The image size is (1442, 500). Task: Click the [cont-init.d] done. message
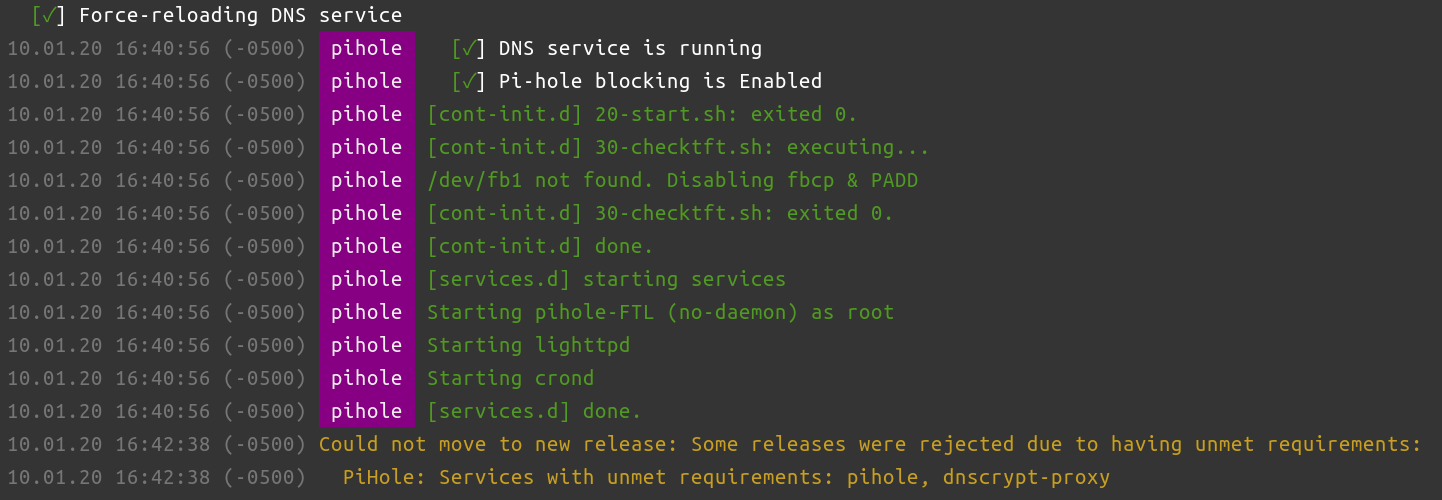[540, 246]
